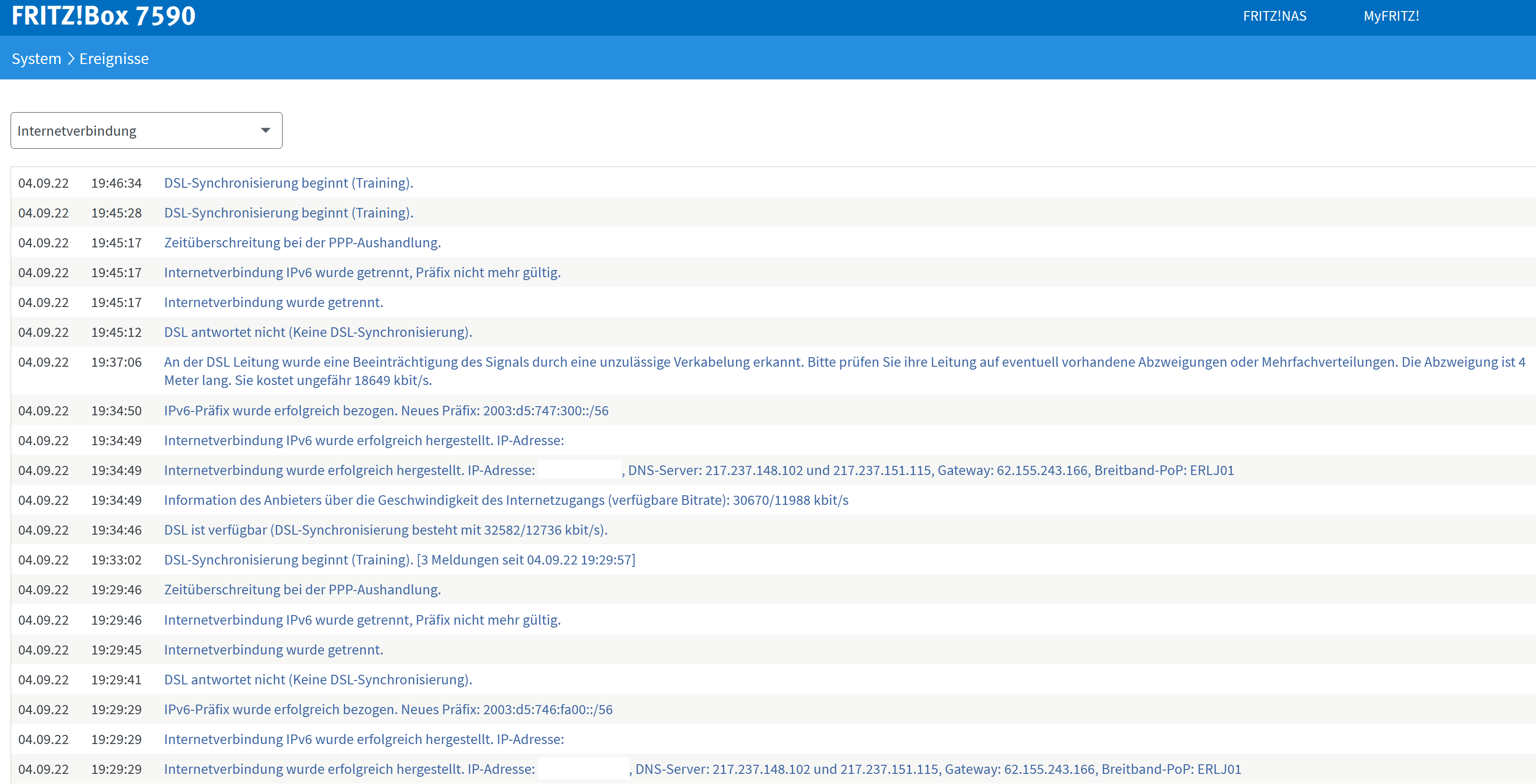Image resolution: width=1536 pixels, height=784 pixels.
Task: Click DSL ist verfügbar 32582/12736 entry
Action: [385, 530]
